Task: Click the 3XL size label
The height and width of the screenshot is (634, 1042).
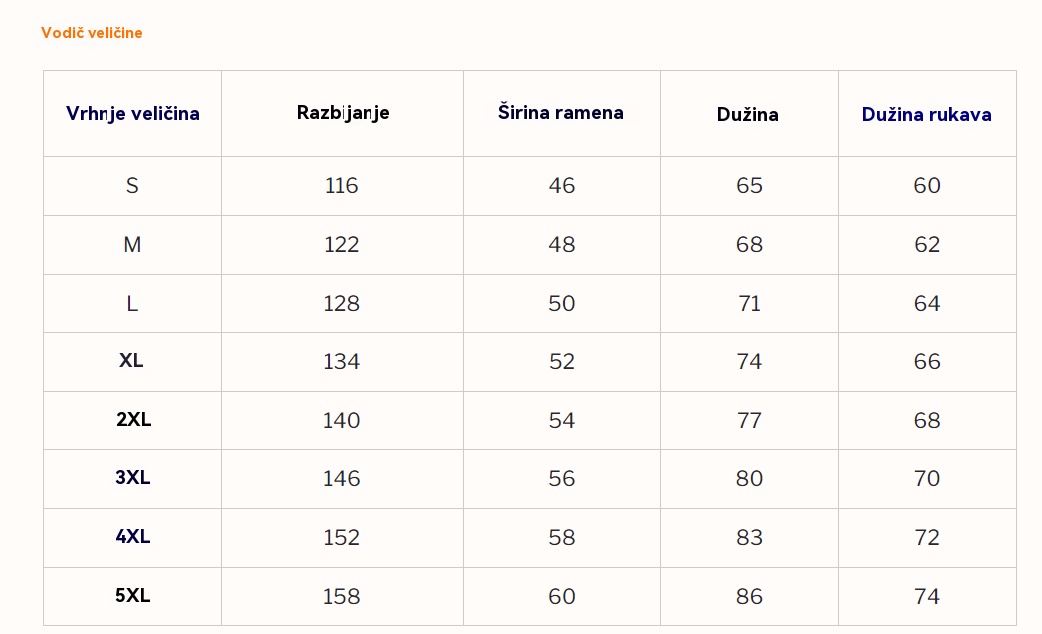Action: tap(133, 478)
